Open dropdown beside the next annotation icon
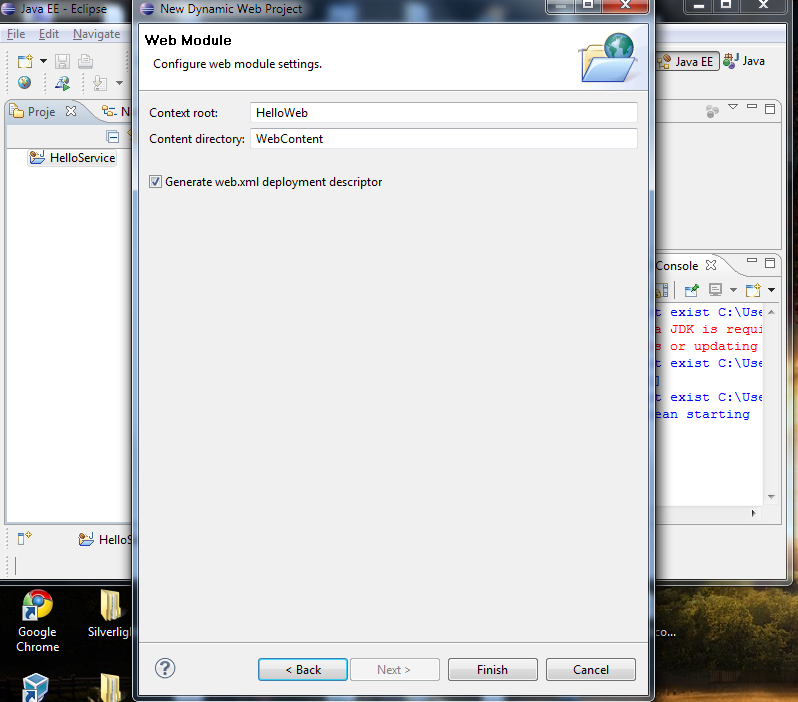The width and height of the screenshot is (798, 702). 119,83
